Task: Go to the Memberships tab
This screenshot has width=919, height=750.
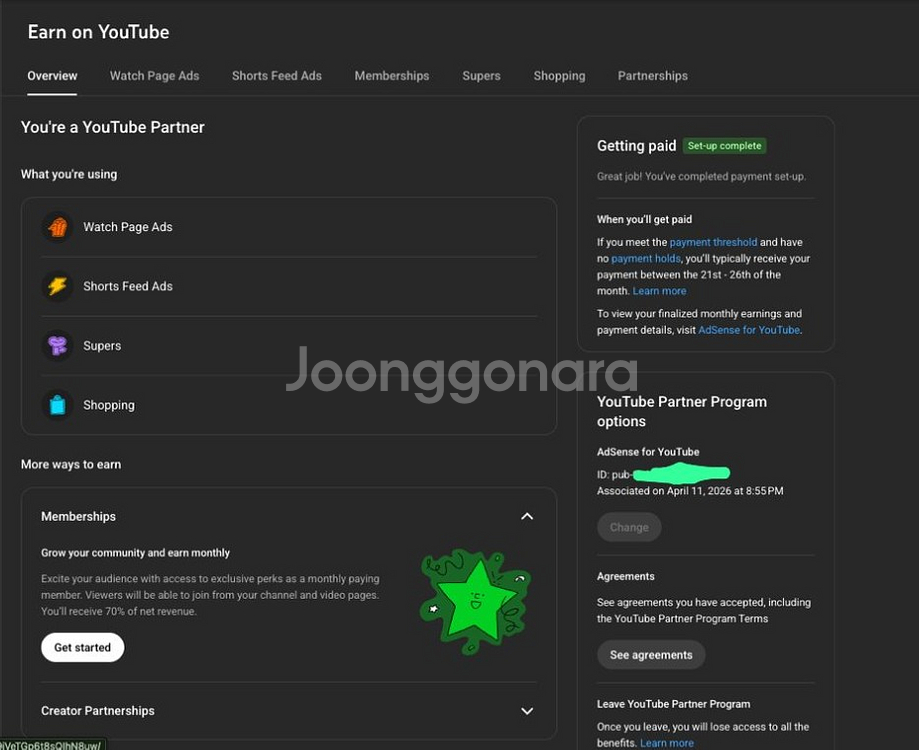Action: pos(392,76)
